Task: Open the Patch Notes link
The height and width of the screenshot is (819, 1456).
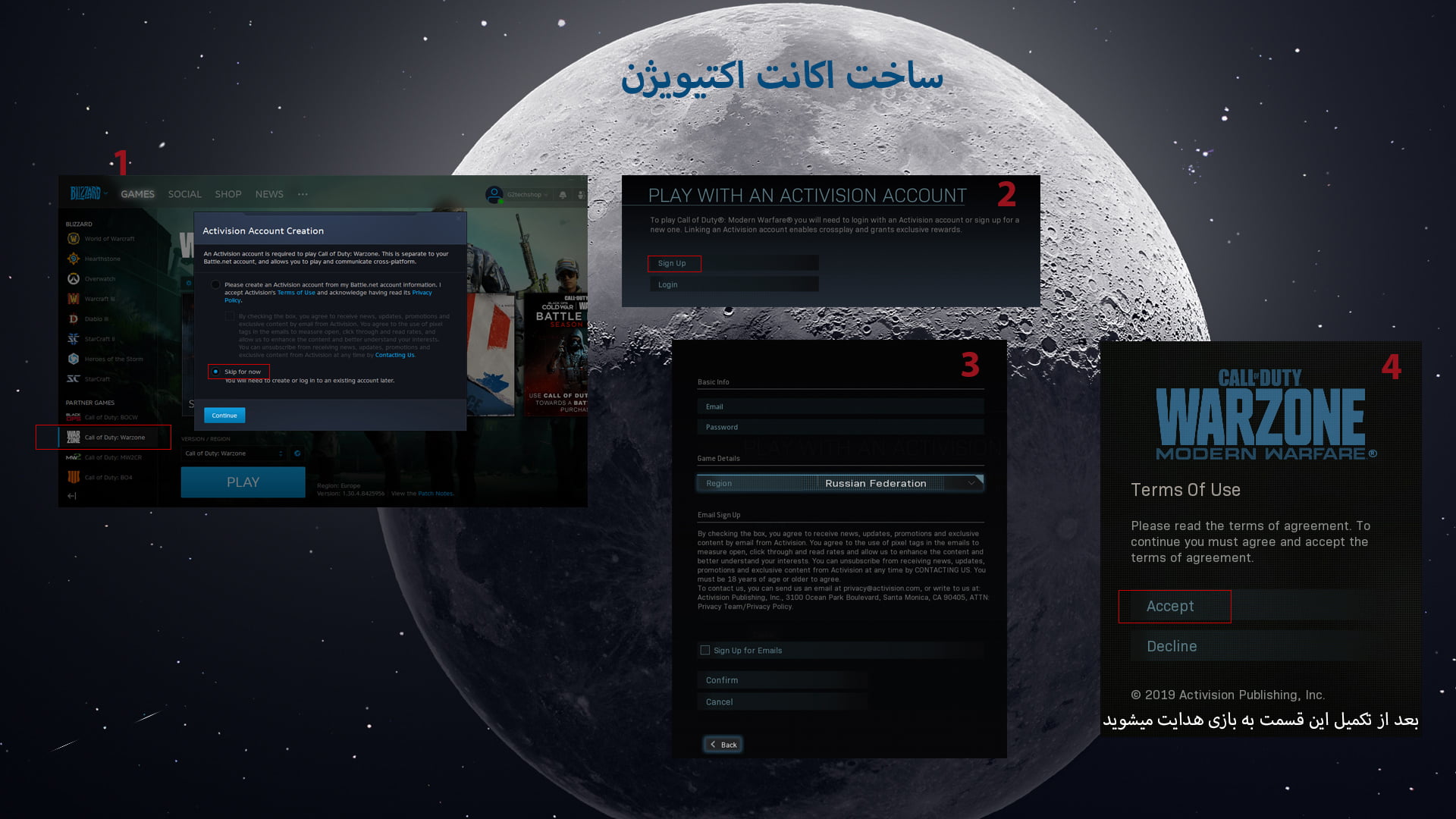Action: (435, 494)
